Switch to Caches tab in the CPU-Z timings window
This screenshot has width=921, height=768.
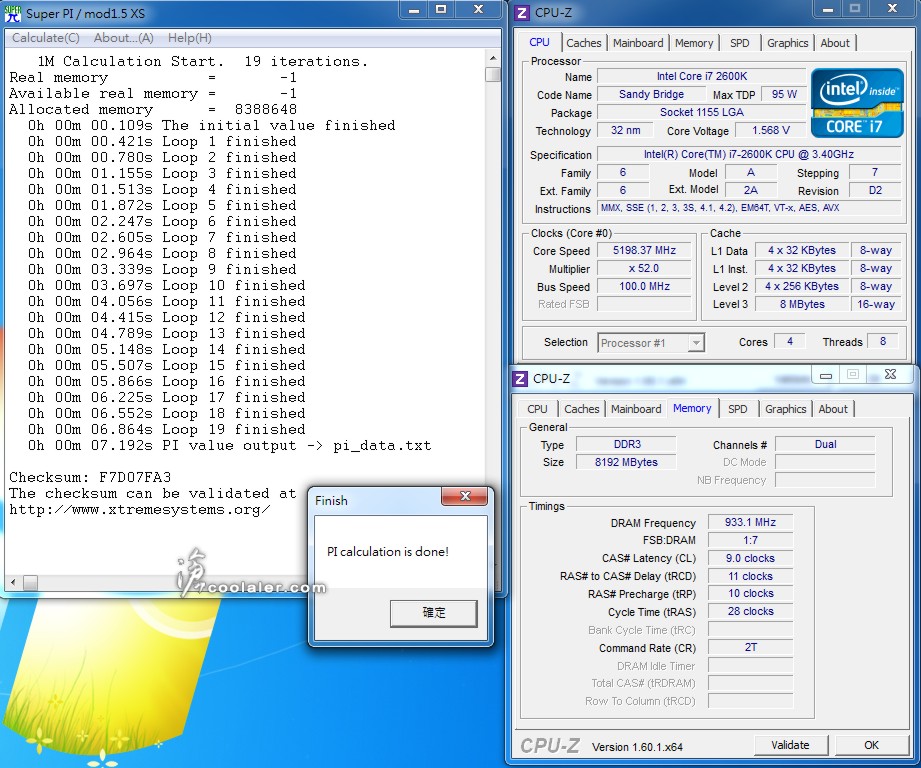click(581, 409)
